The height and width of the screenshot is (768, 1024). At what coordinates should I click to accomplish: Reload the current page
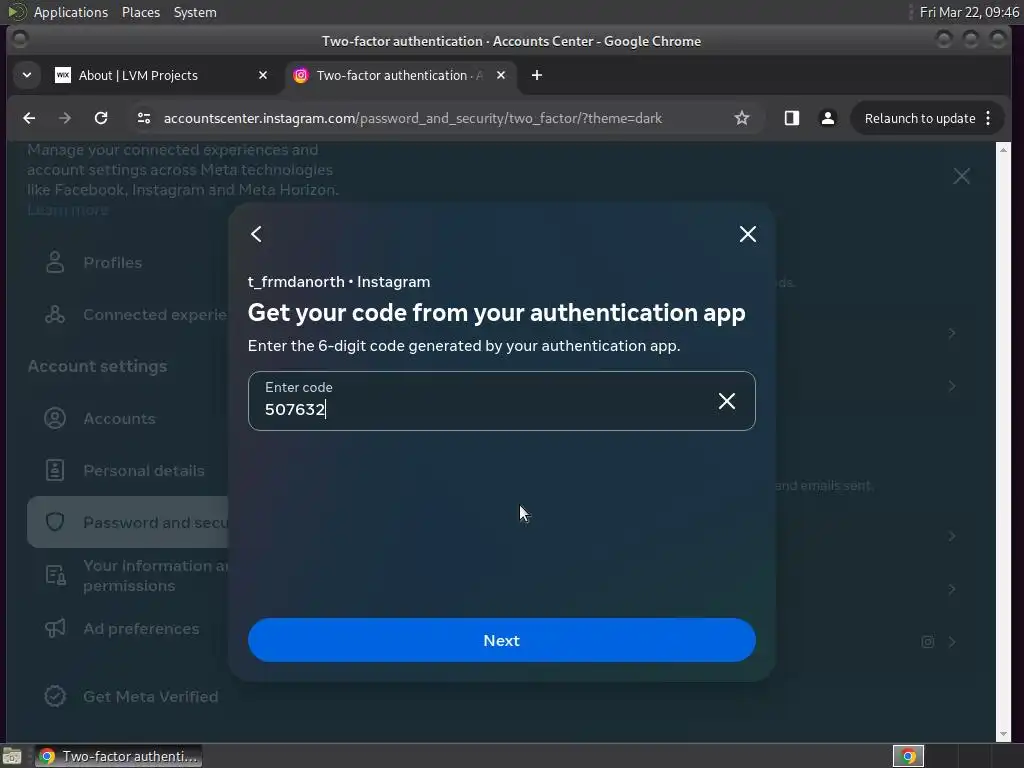101,118
